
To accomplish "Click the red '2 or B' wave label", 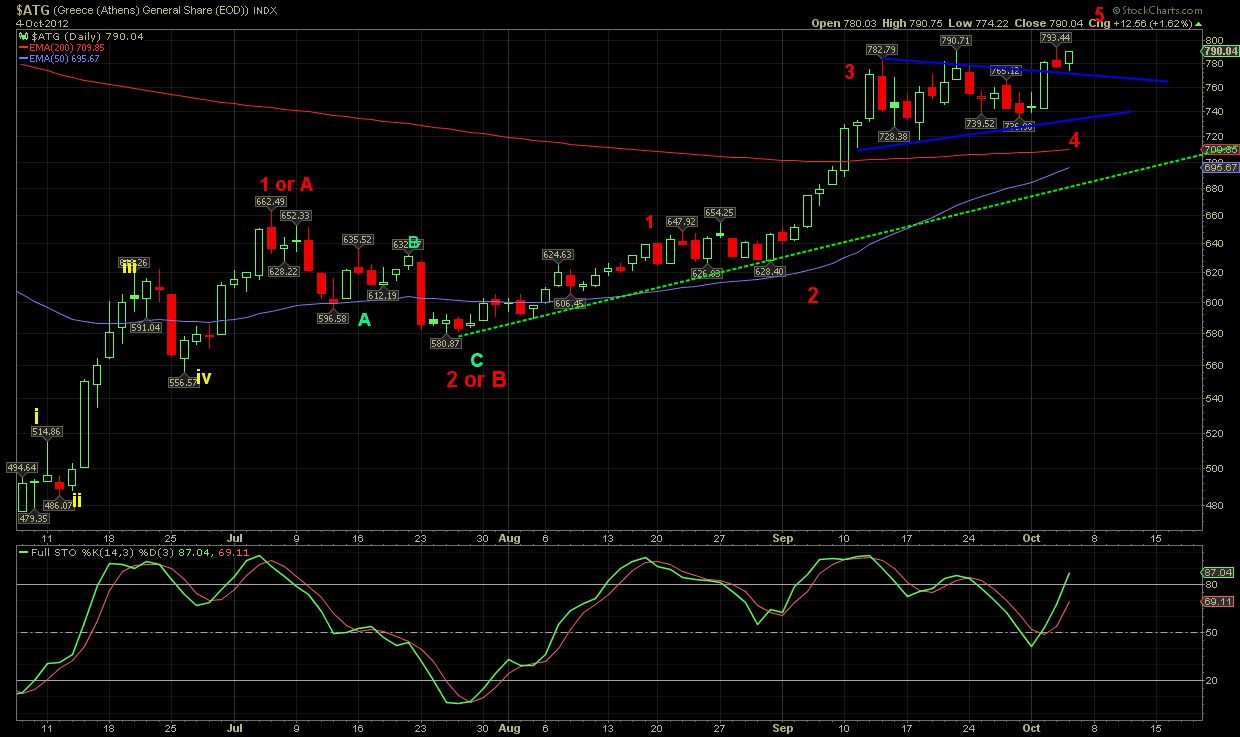I will point(476,378).
